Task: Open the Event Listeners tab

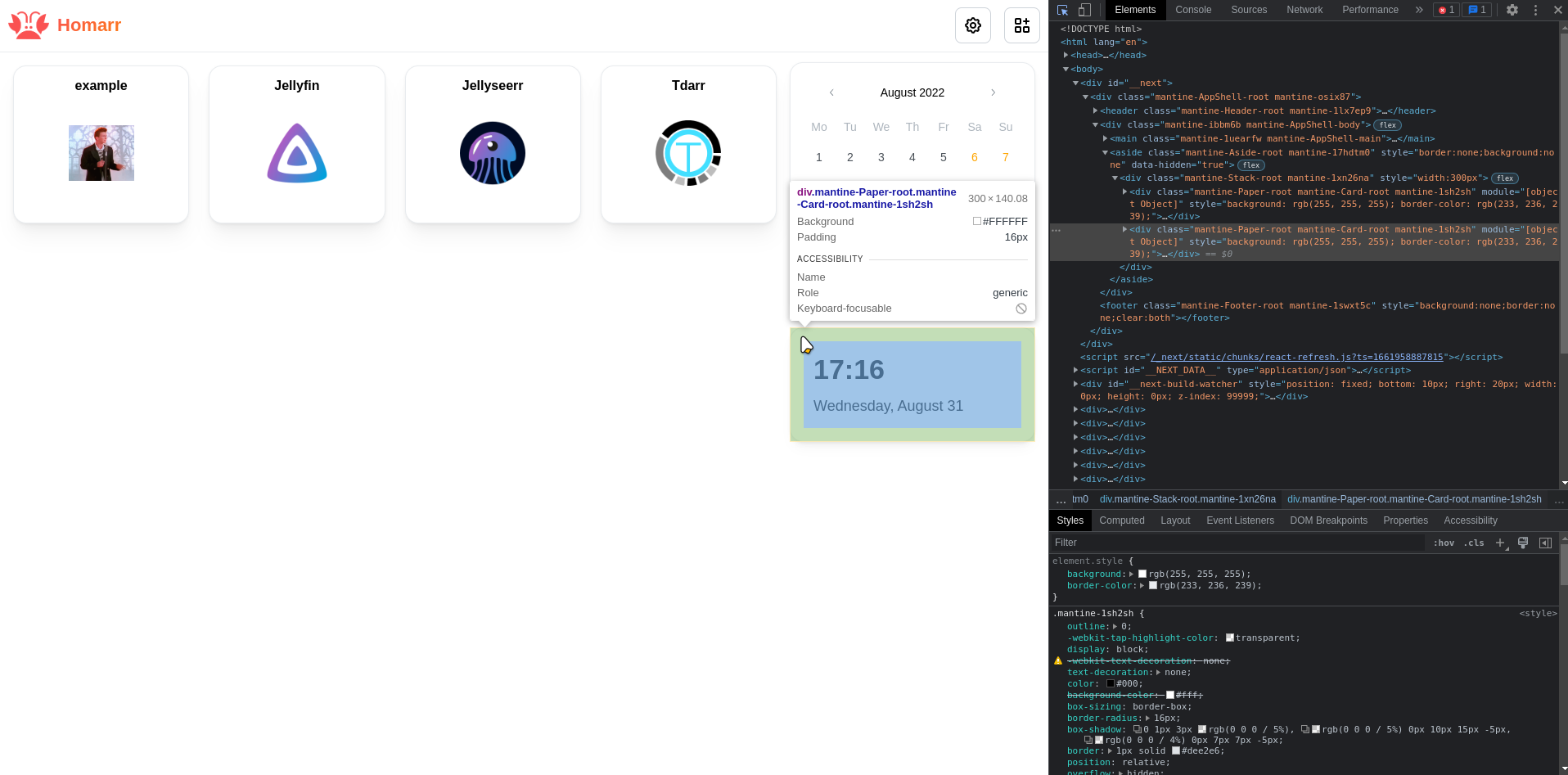Action: pyautogui.click(x=1240, y=520)
